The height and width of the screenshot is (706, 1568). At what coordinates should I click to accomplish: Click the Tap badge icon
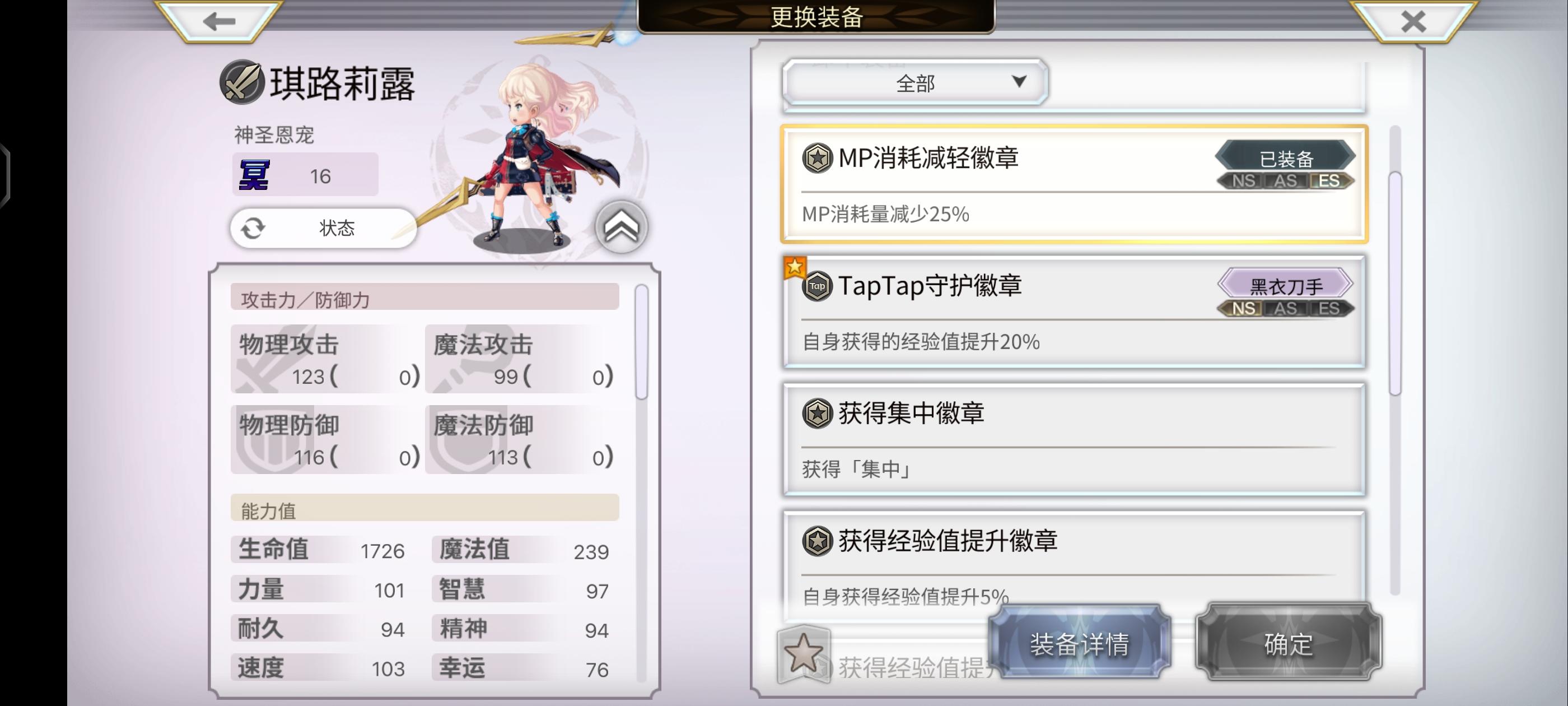point(816,286)
